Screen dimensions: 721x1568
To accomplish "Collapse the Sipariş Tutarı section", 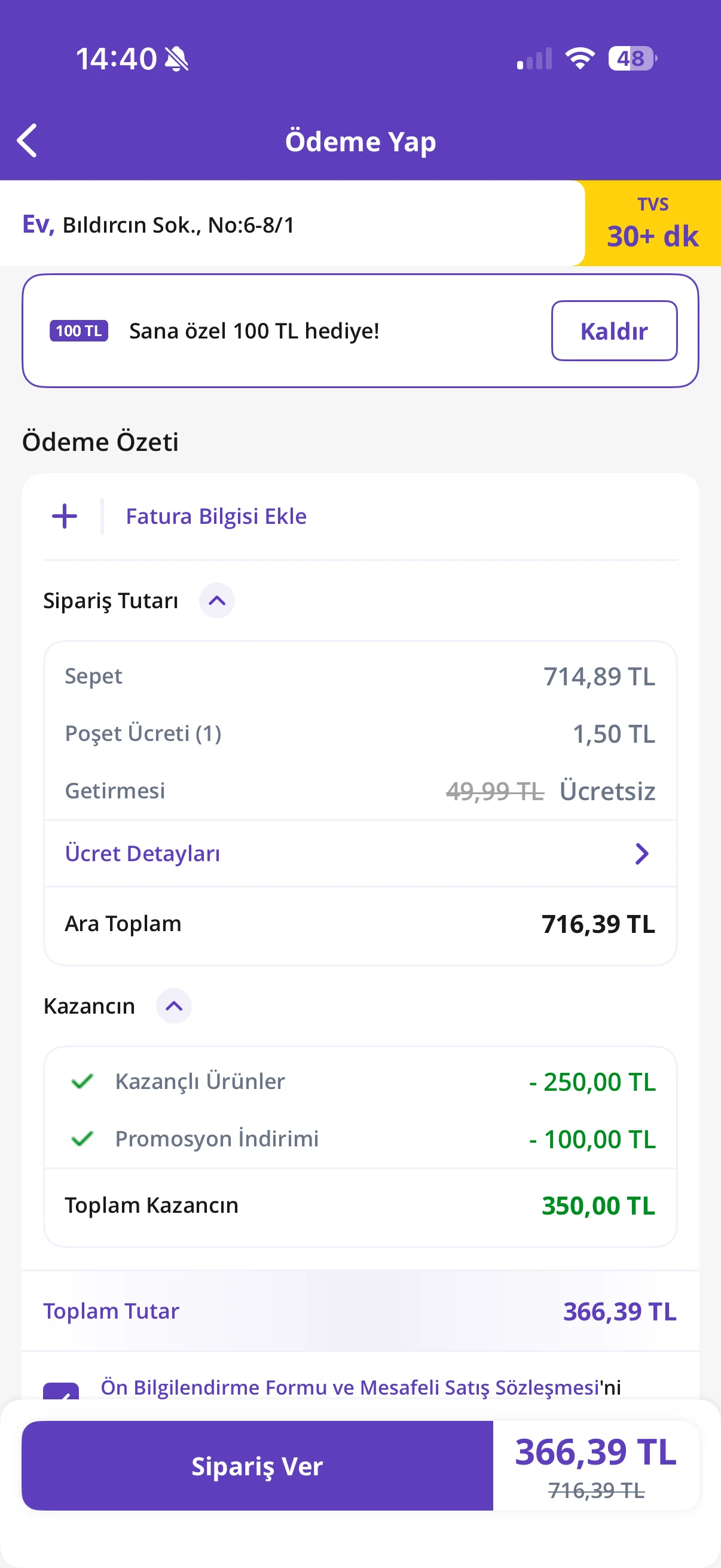I will click(x=217, y=601).
